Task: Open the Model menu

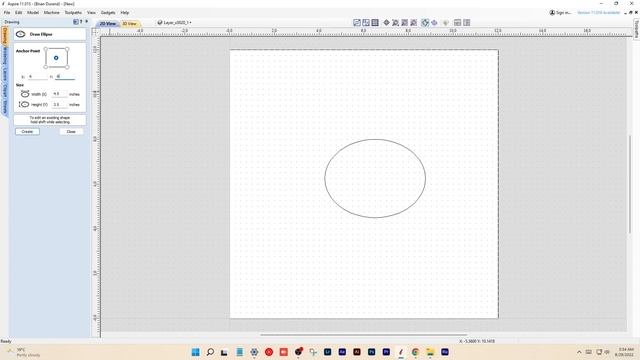Action: coord(33,13)
